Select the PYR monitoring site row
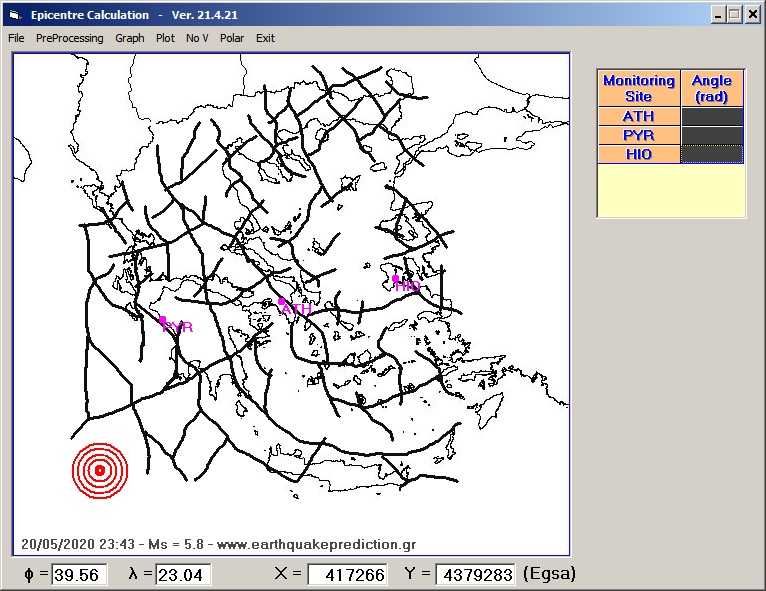This screenshot has width=766, height=591. [638, 135]
